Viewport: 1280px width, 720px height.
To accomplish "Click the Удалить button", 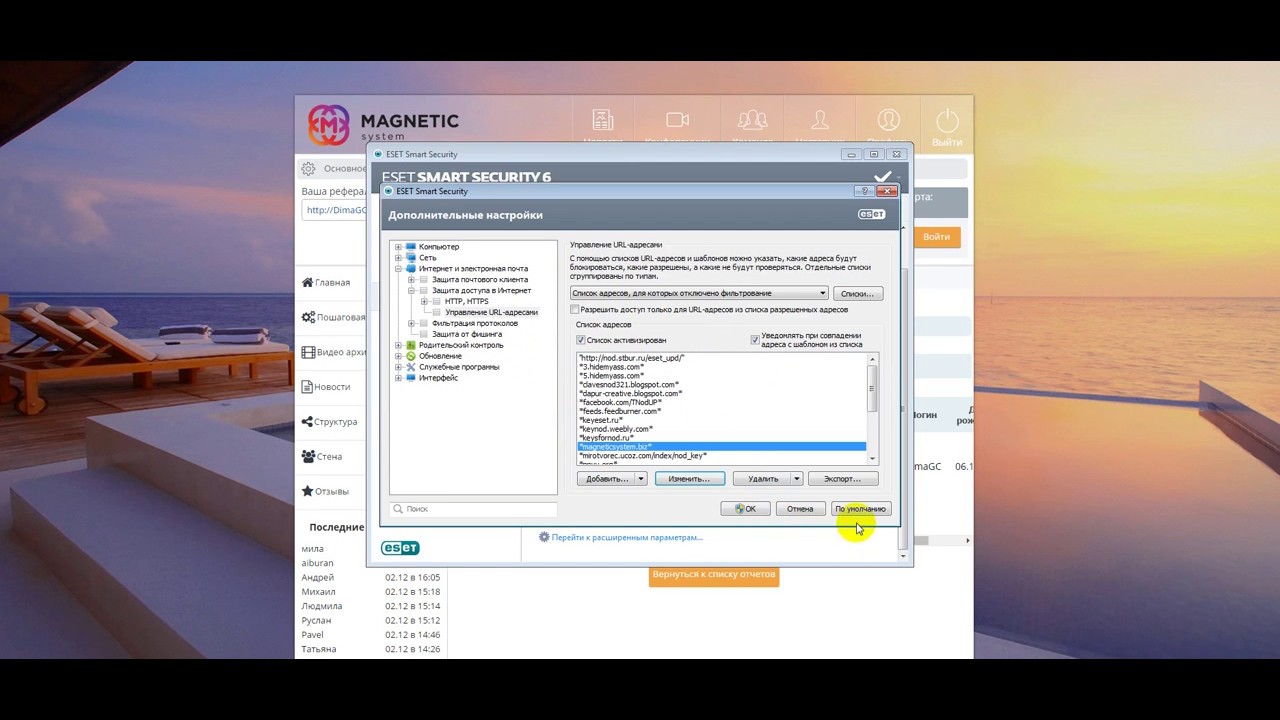I will coord(762,479).
